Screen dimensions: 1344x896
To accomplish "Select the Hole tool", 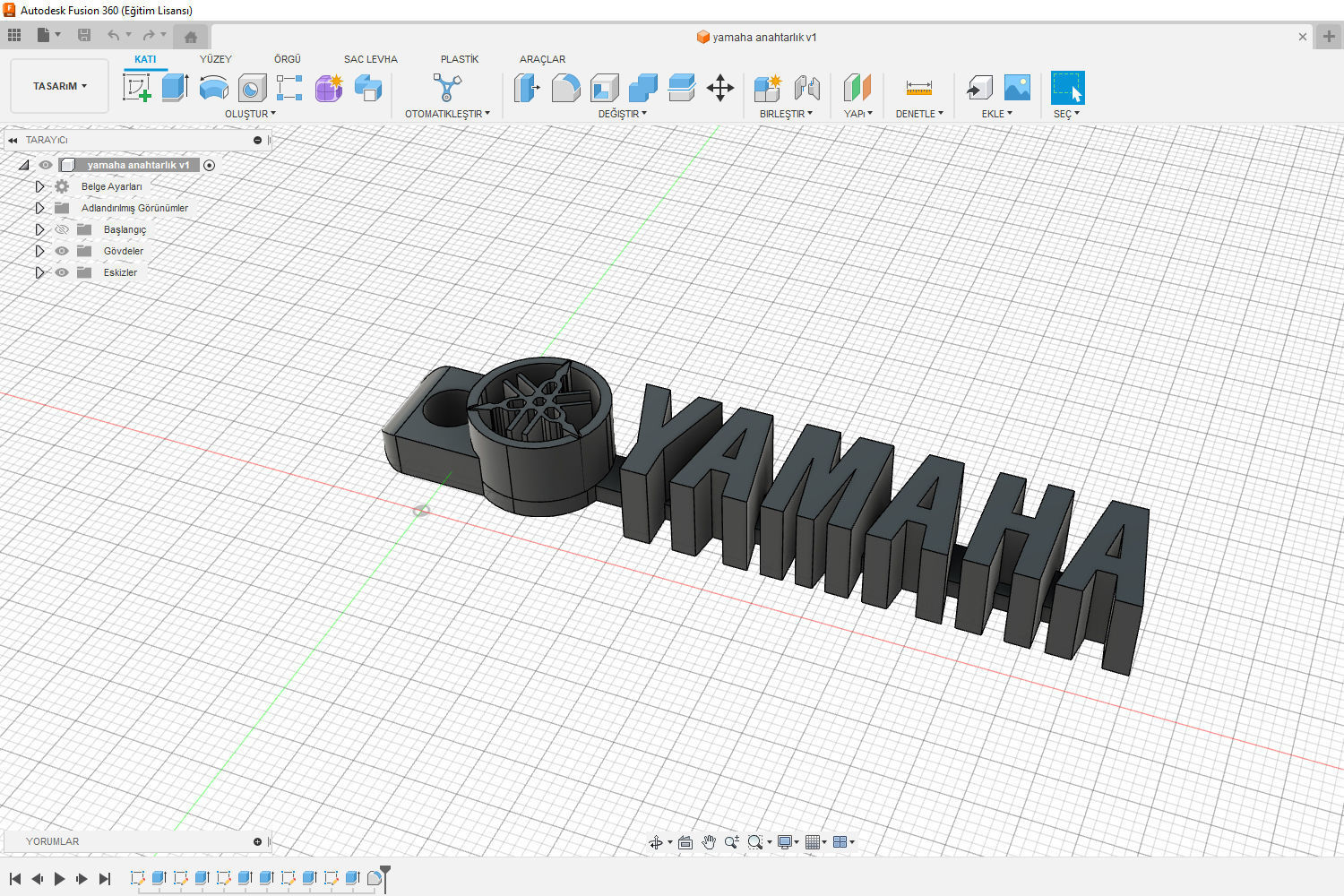I will coord(252,88).
